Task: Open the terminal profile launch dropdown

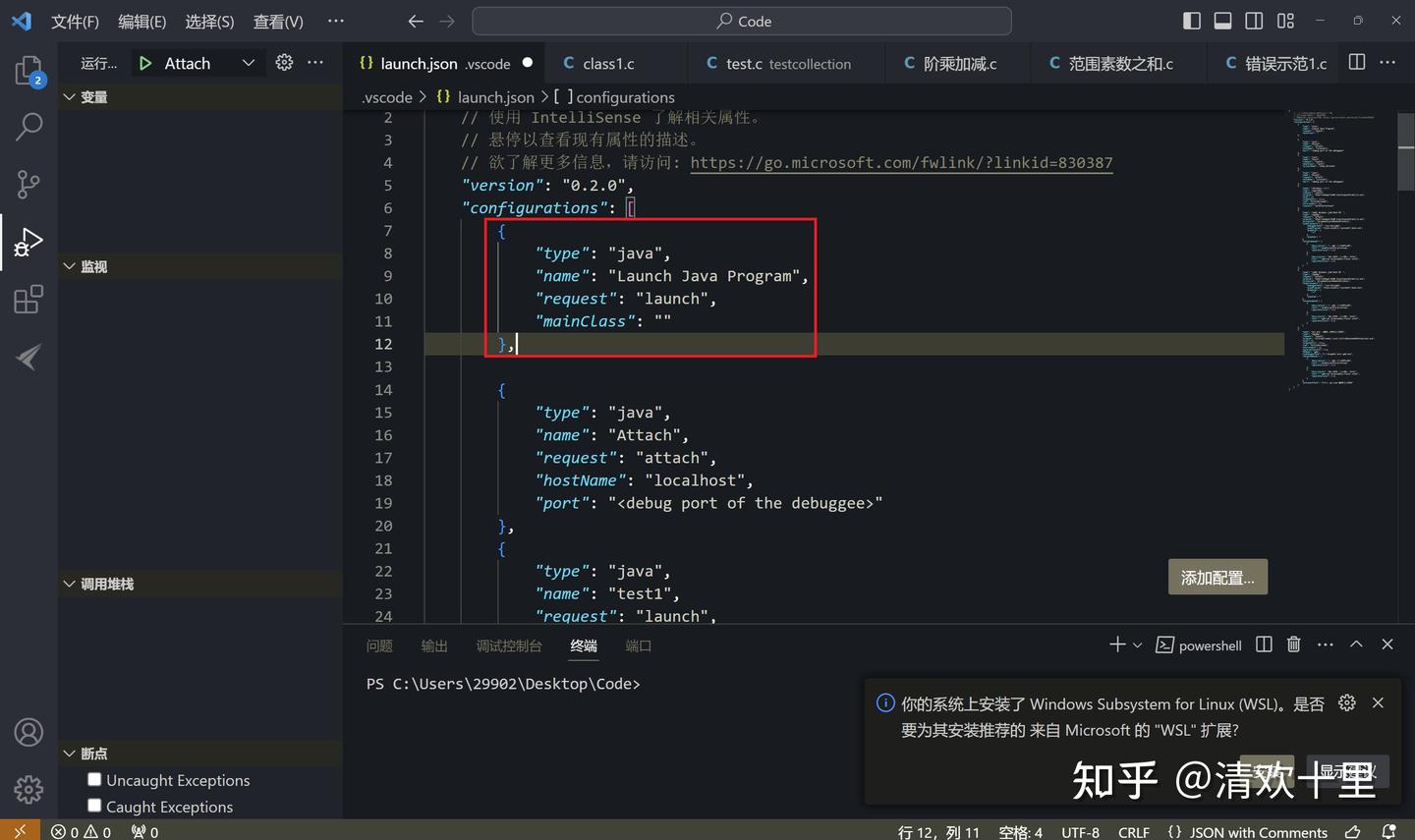Action: [x=1138, y=644]
